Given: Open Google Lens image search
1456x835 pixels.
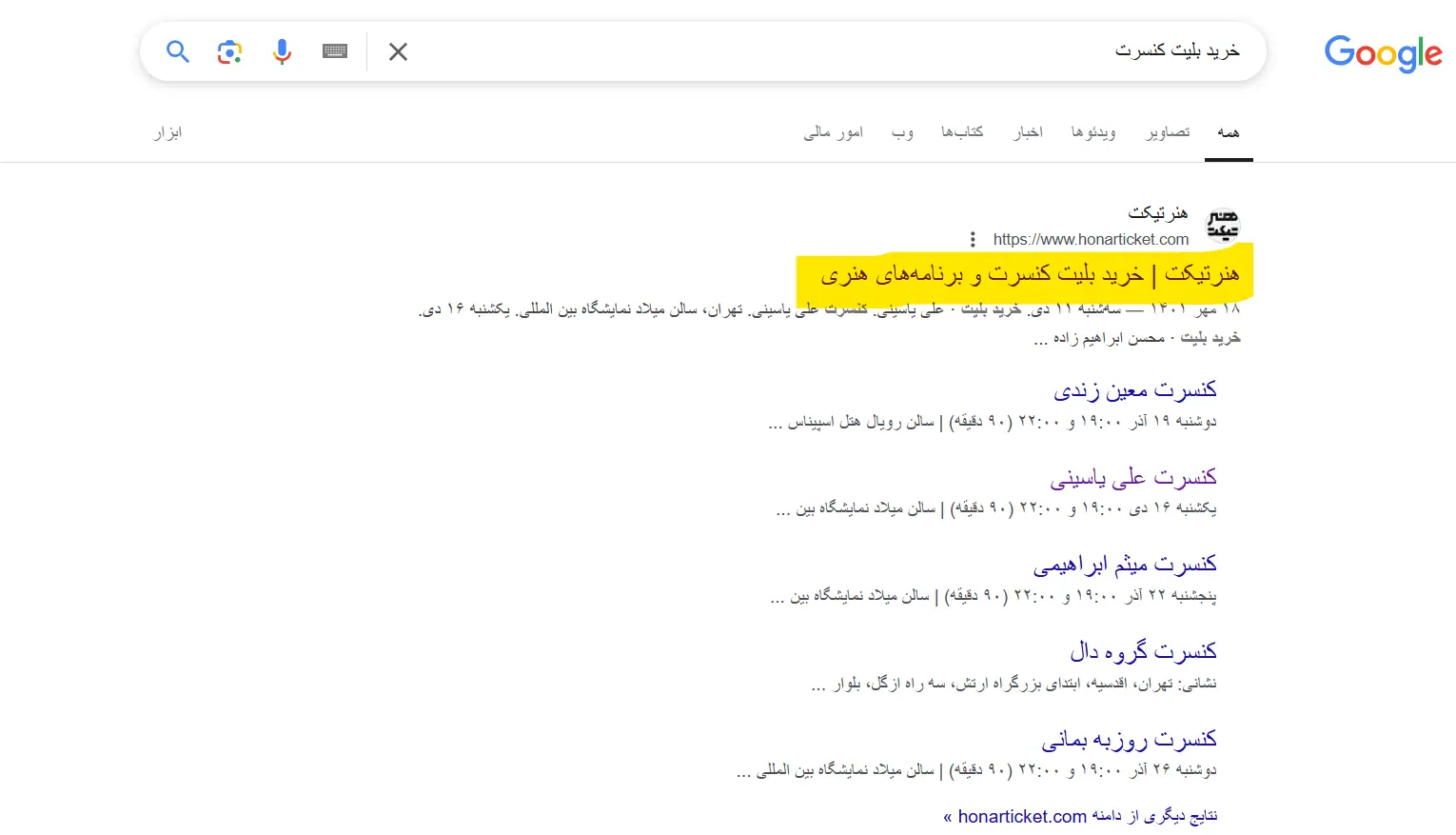Looking at the screenshot, I should [229, 51].
